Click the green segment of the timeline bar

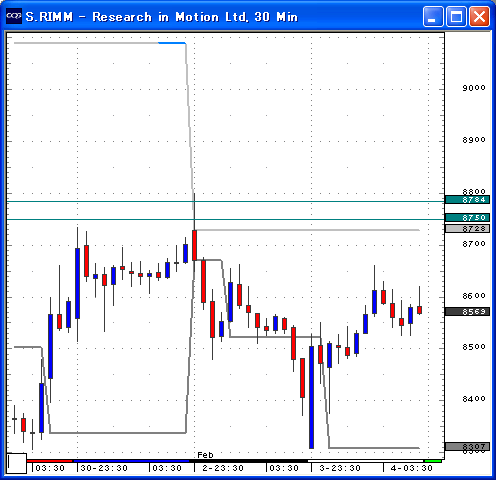point(433,461)
